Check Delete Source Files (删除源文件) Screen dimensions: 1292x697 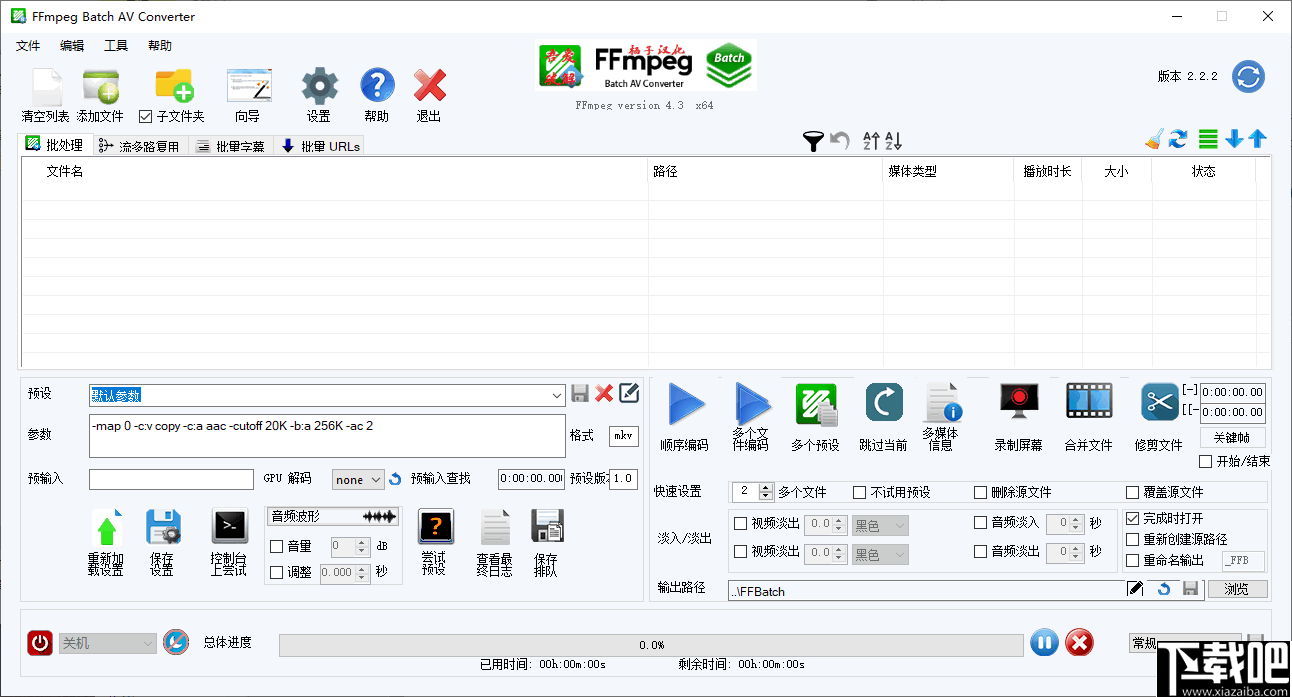pyautogui.click(x=981, y=493)
